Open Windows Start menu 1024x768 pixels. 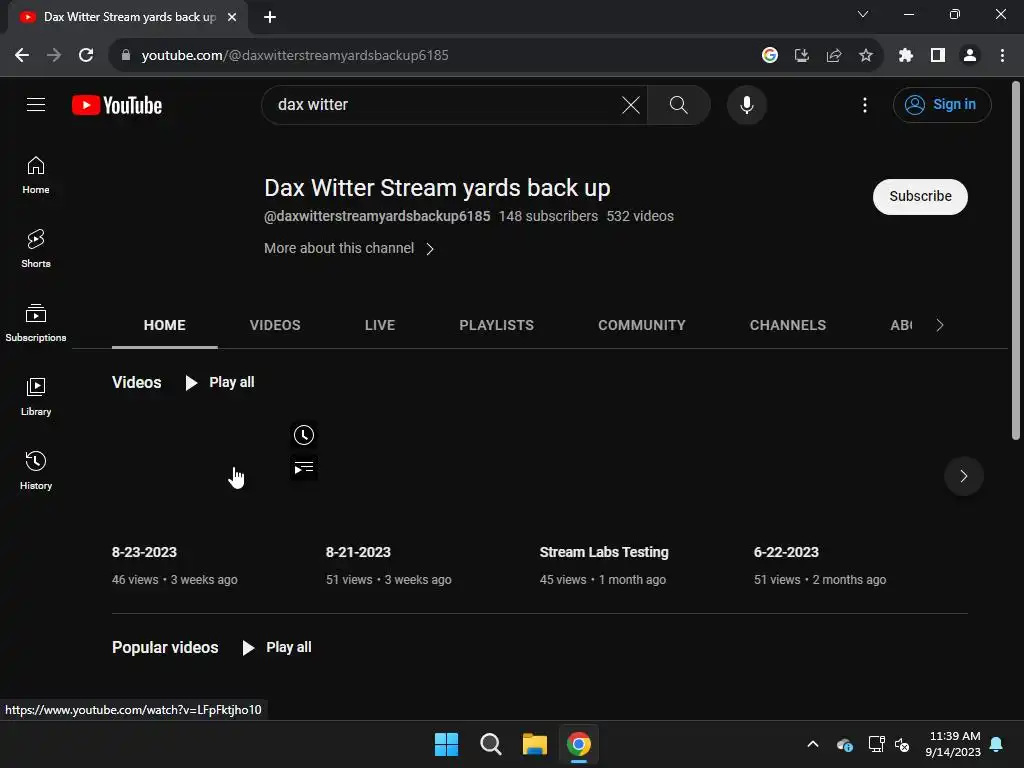447,744
